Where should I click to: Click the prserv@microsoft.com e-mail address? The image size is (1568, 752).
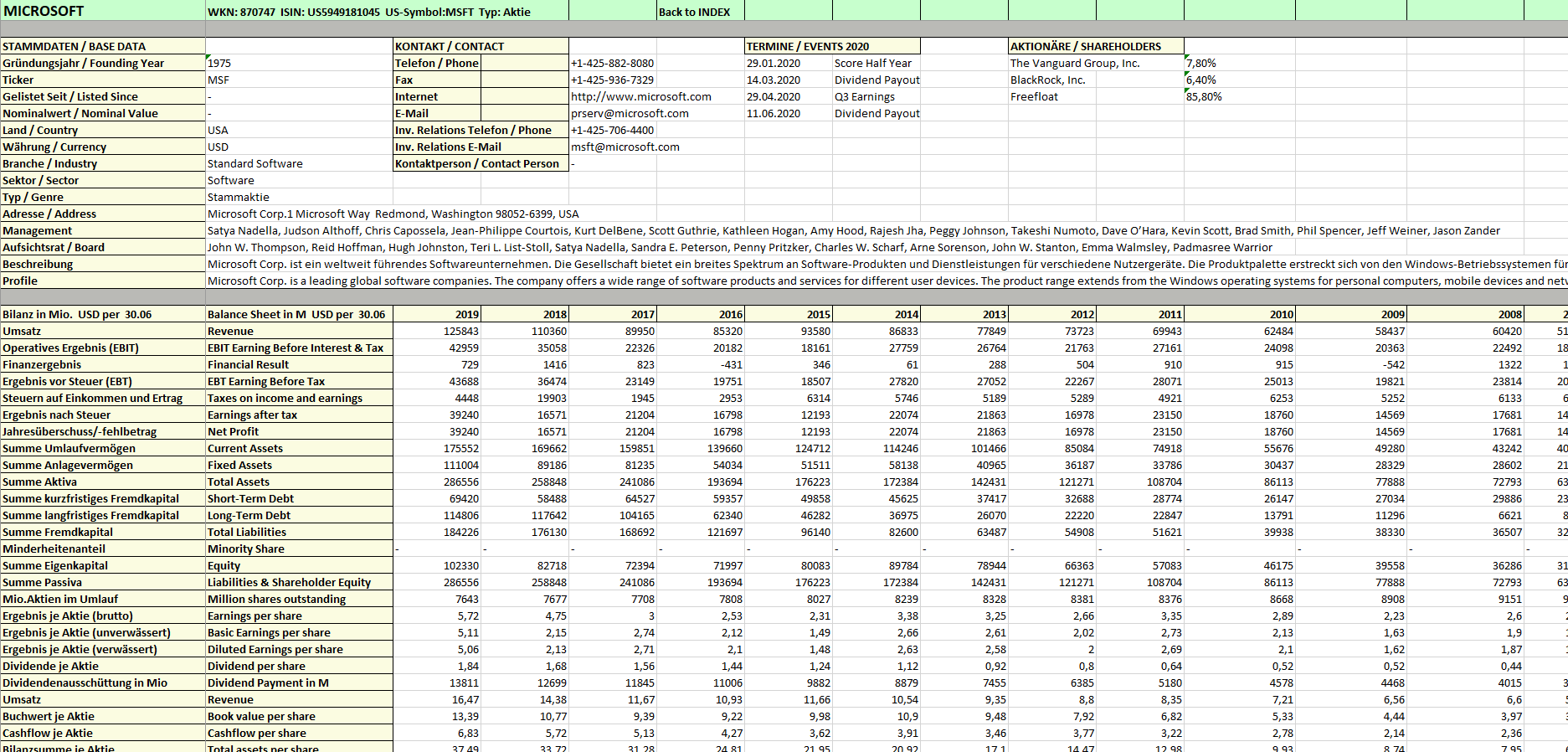(x=630, y=113)
